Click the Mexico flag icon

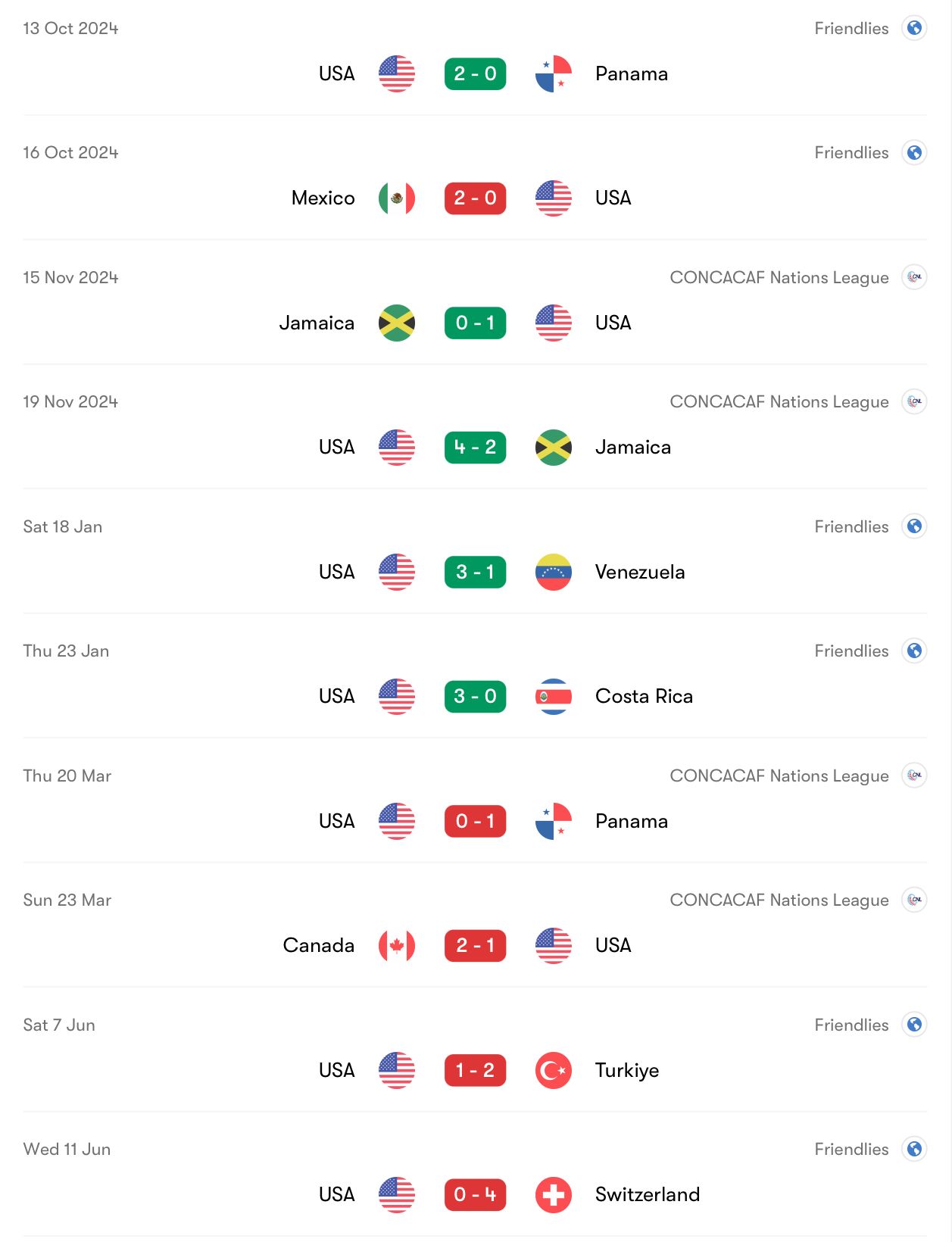point(397,198)
